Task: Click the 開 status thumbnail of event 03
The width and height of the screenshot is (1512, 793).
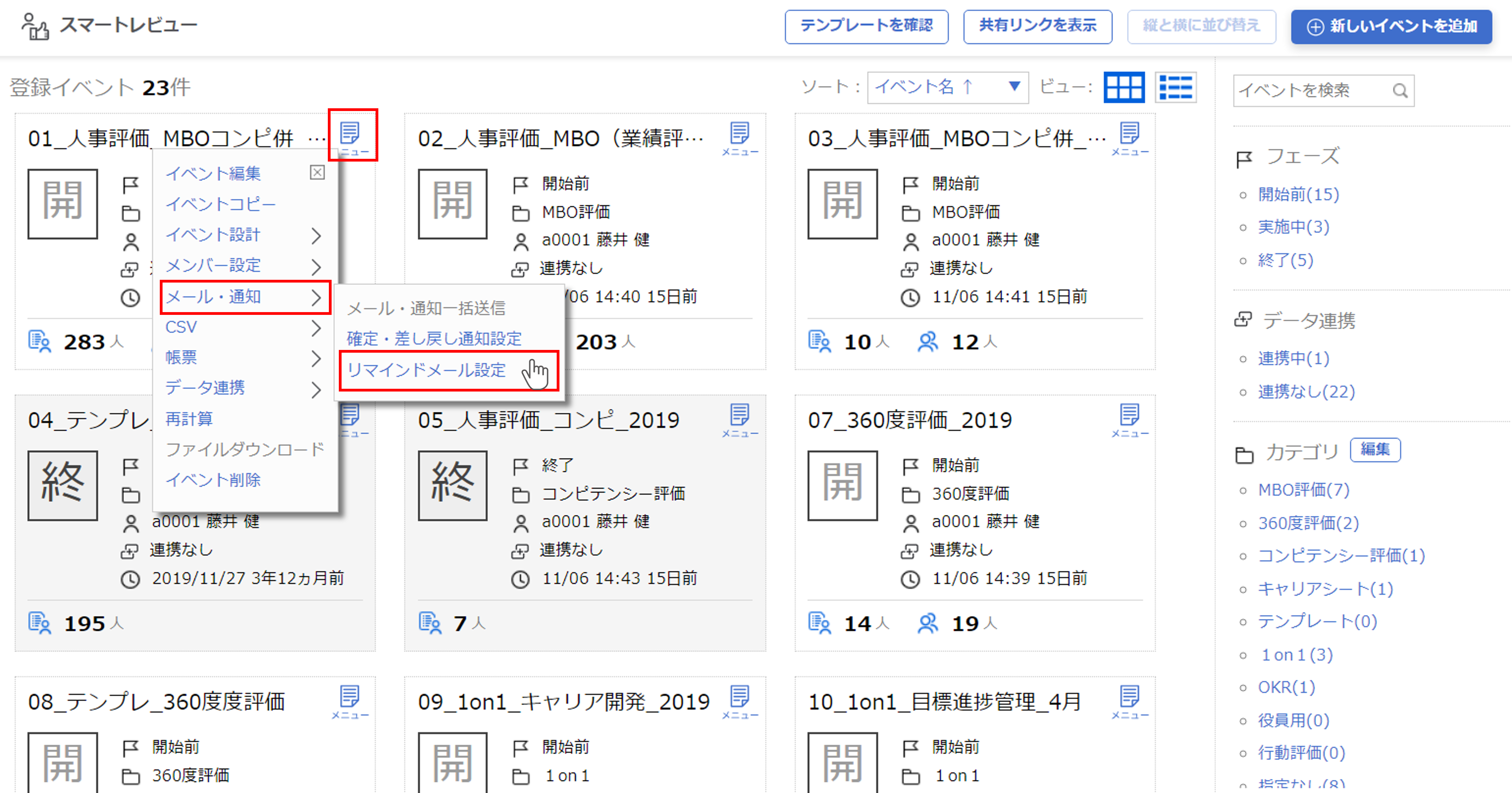Action: point(842,204)
